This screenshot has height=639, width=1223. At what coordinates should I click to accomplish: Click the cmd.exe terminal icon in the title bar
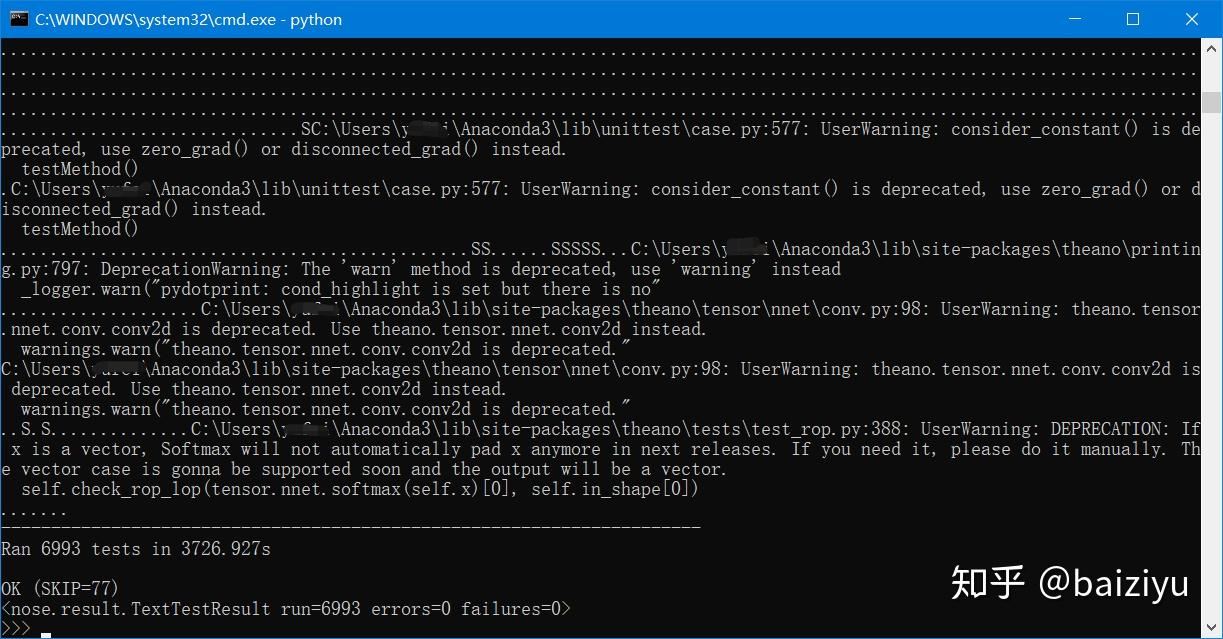tap(19, 19)
